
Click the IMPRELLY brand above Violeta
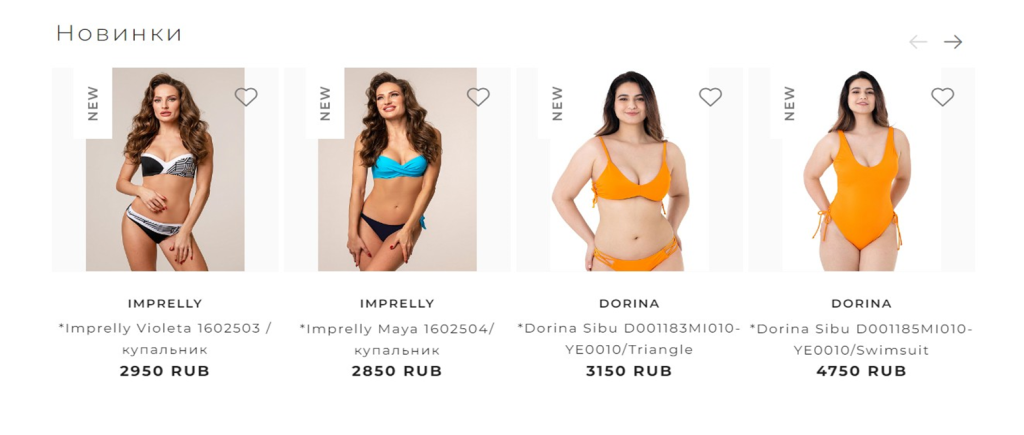(x=165, y=304)
